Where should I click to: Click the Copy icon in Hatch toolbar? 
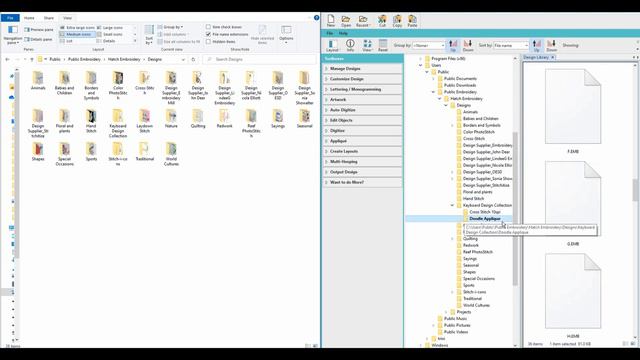[397, 19]
